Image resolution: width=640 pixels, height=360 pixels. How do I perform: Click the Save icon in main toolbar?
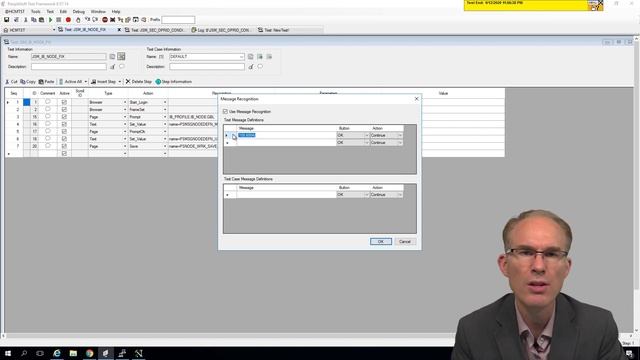pos(7,20)
